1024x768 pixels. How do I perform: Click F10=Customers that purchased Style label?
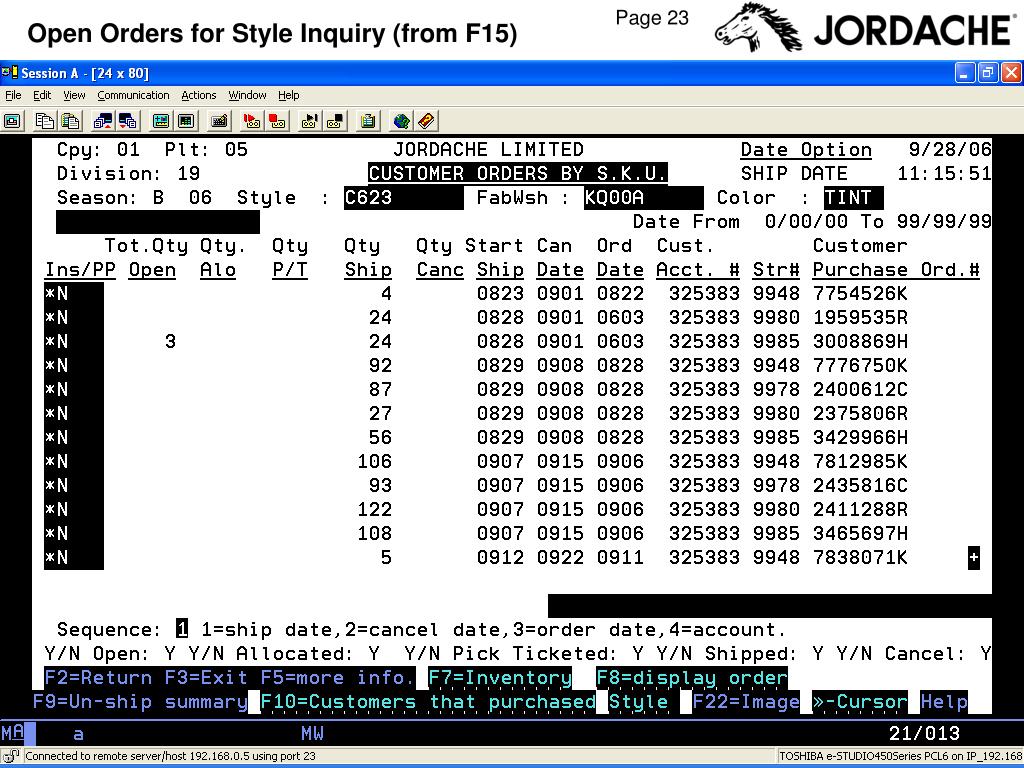click(x=464, y=702)
